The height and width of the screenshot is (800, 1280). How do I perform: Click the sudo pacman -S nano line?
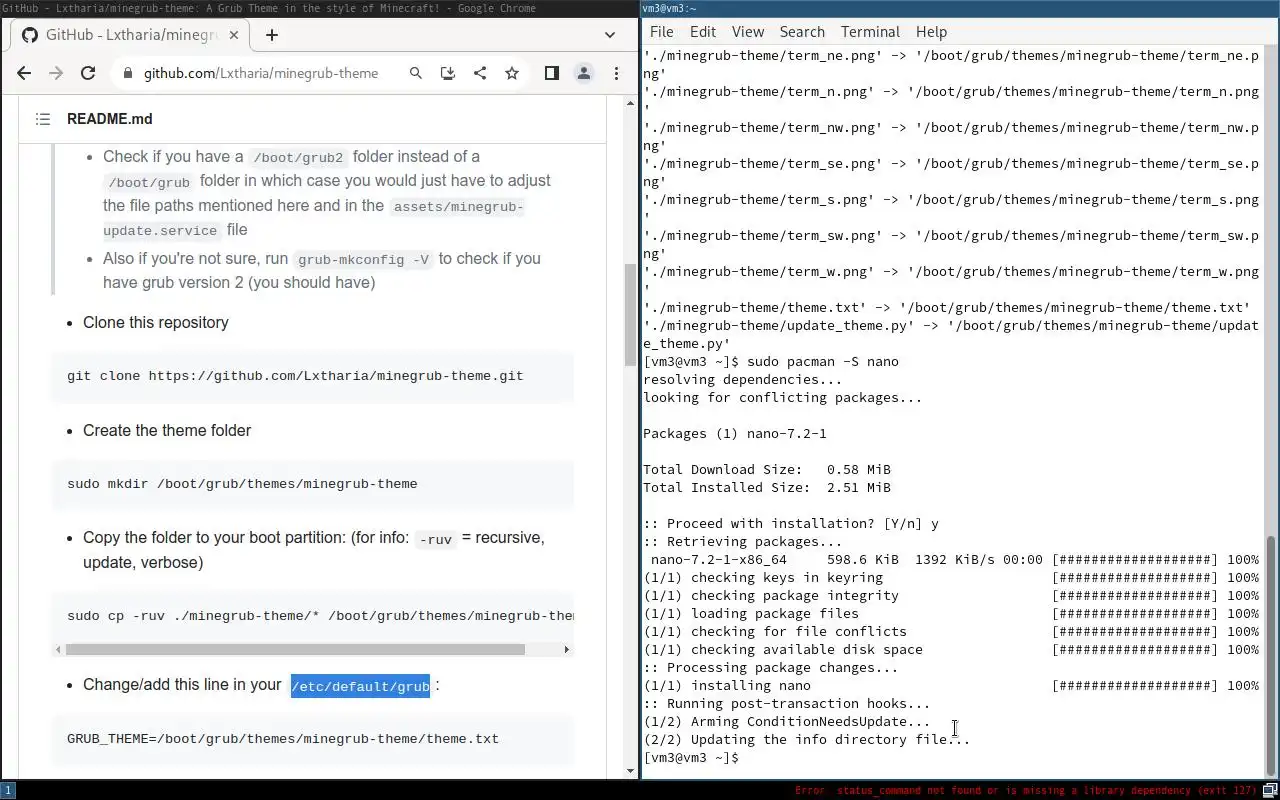point(771,362)
